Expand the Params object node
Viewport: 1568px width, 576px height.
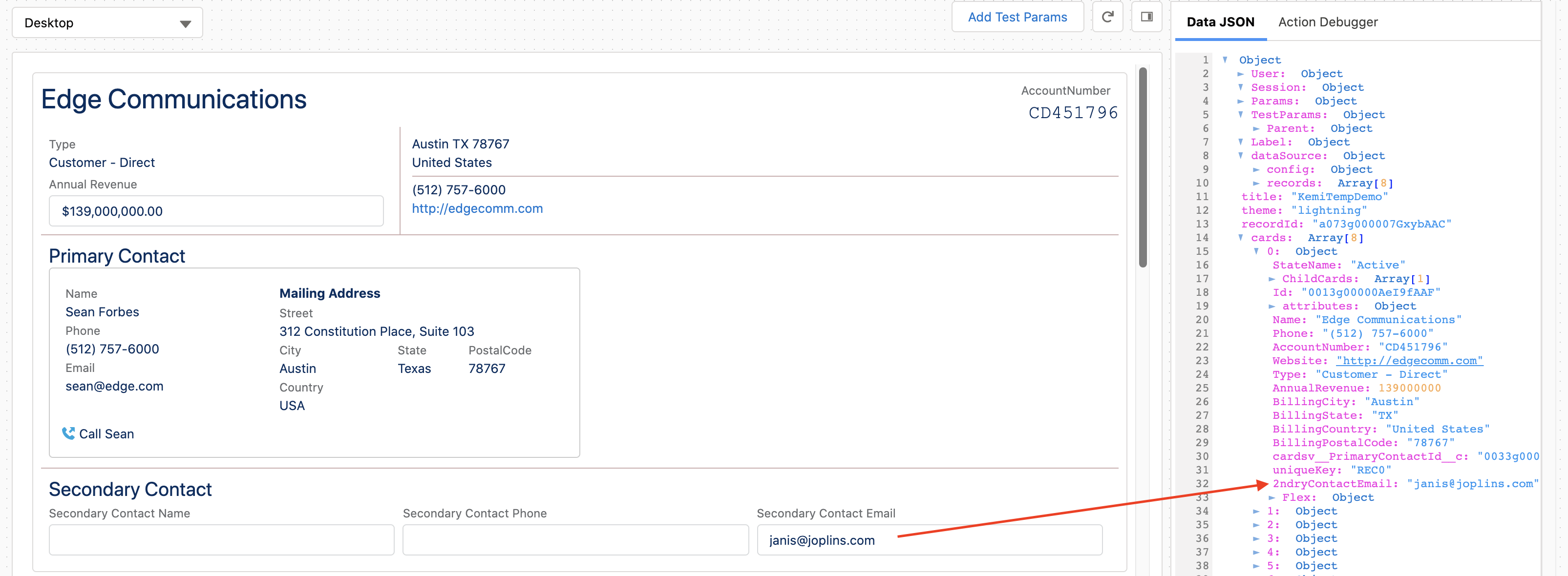pyautogui.click(x=1241, y=101)
